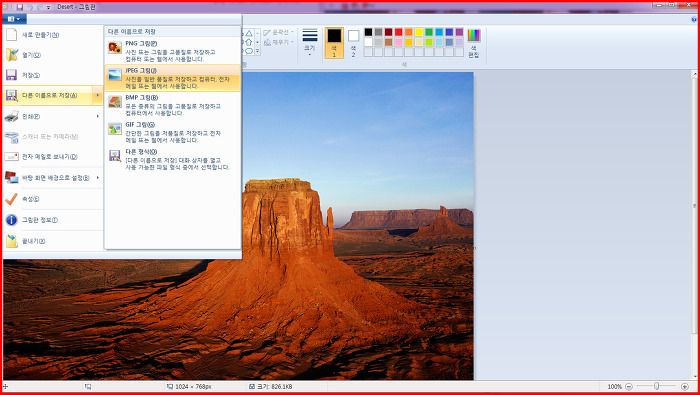Click the Open (열기) folder icon
This screenshot has height=395, width=700.
point(12,55)
